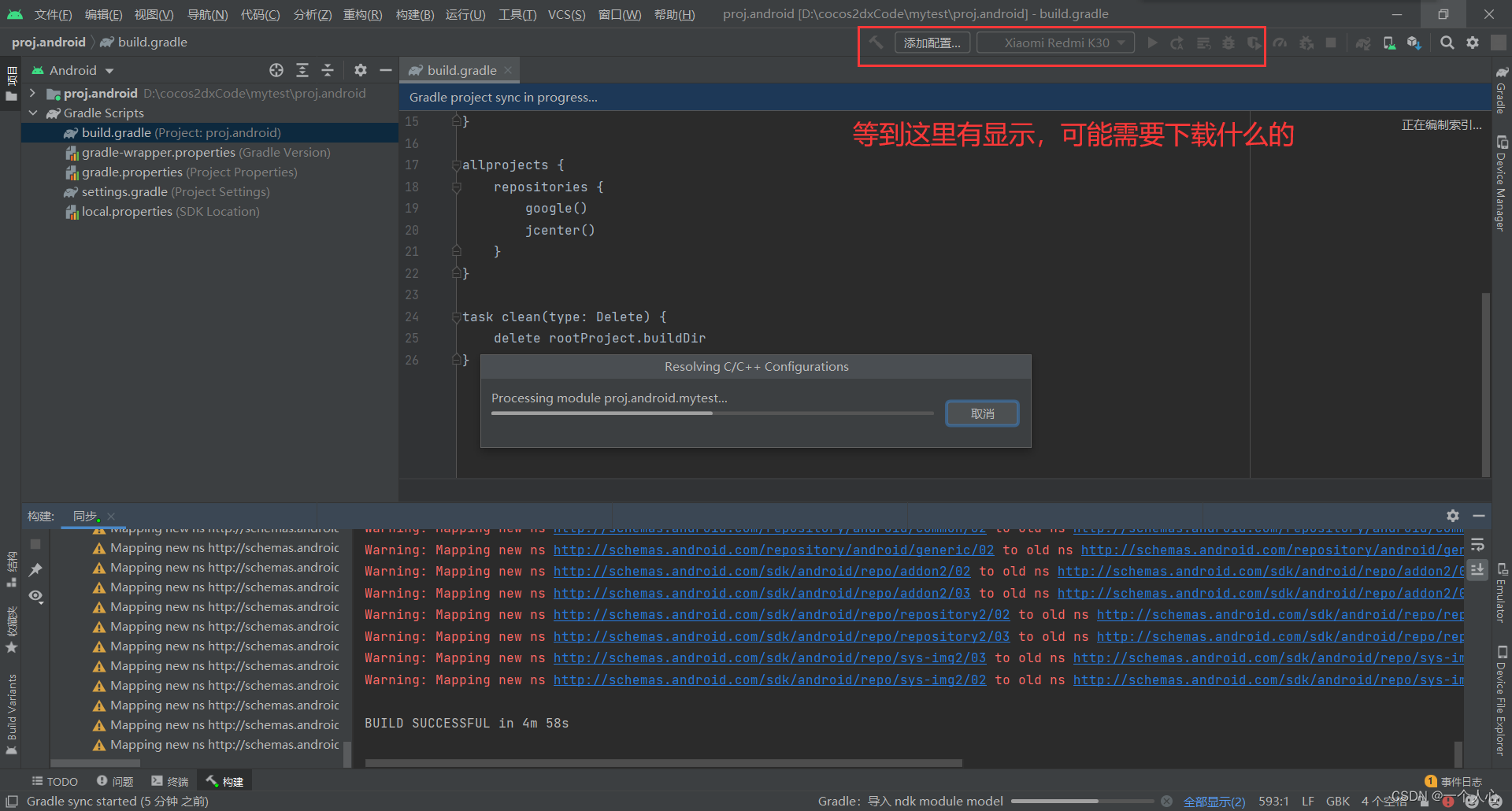The image size is (1512, 811).
Task: Launch the app profiler
Action: [x=1280, y=43]
